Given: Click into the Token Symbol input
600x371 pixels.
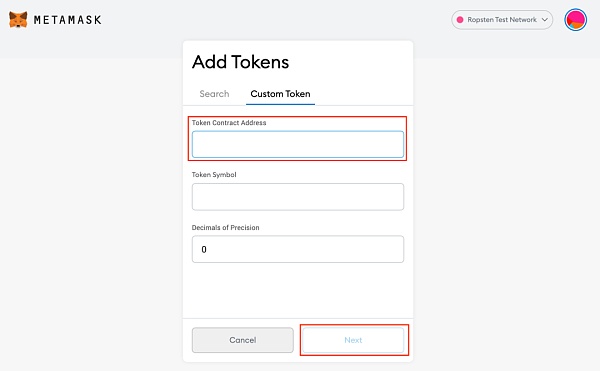Looking at the screenshot, I should point(298,197).
